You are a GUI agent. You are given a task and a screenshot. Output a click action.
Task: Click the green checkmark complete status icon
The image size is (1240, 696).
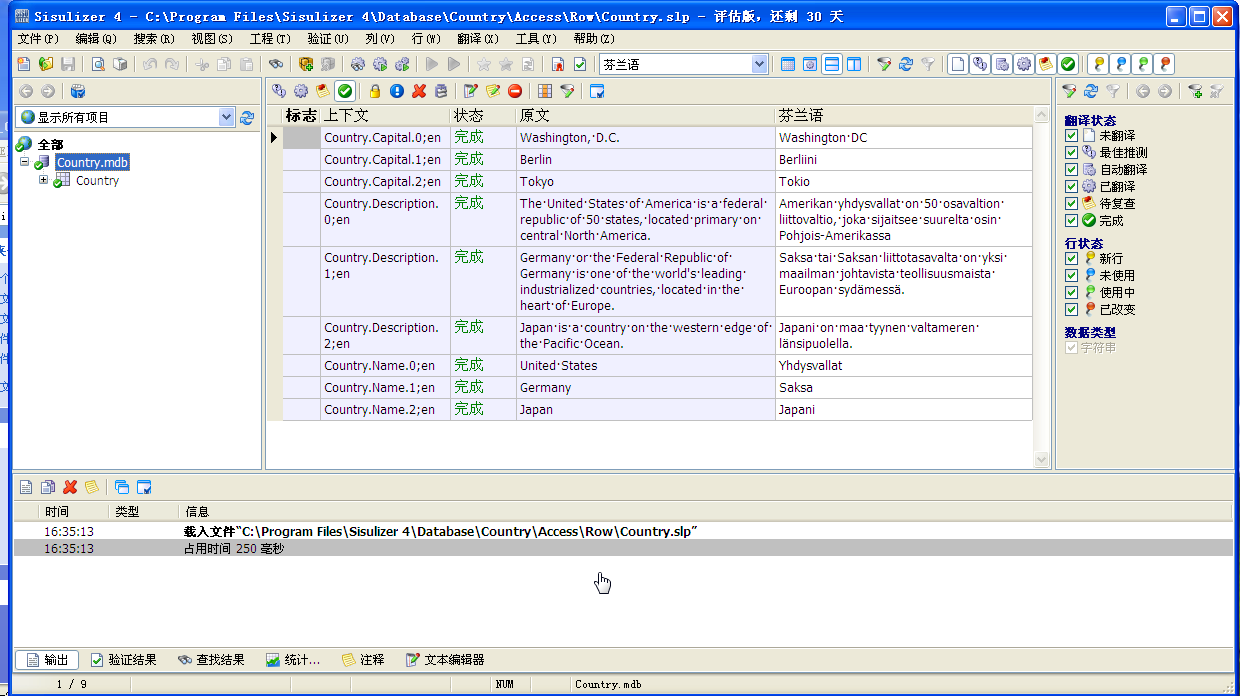pos(344,91)
